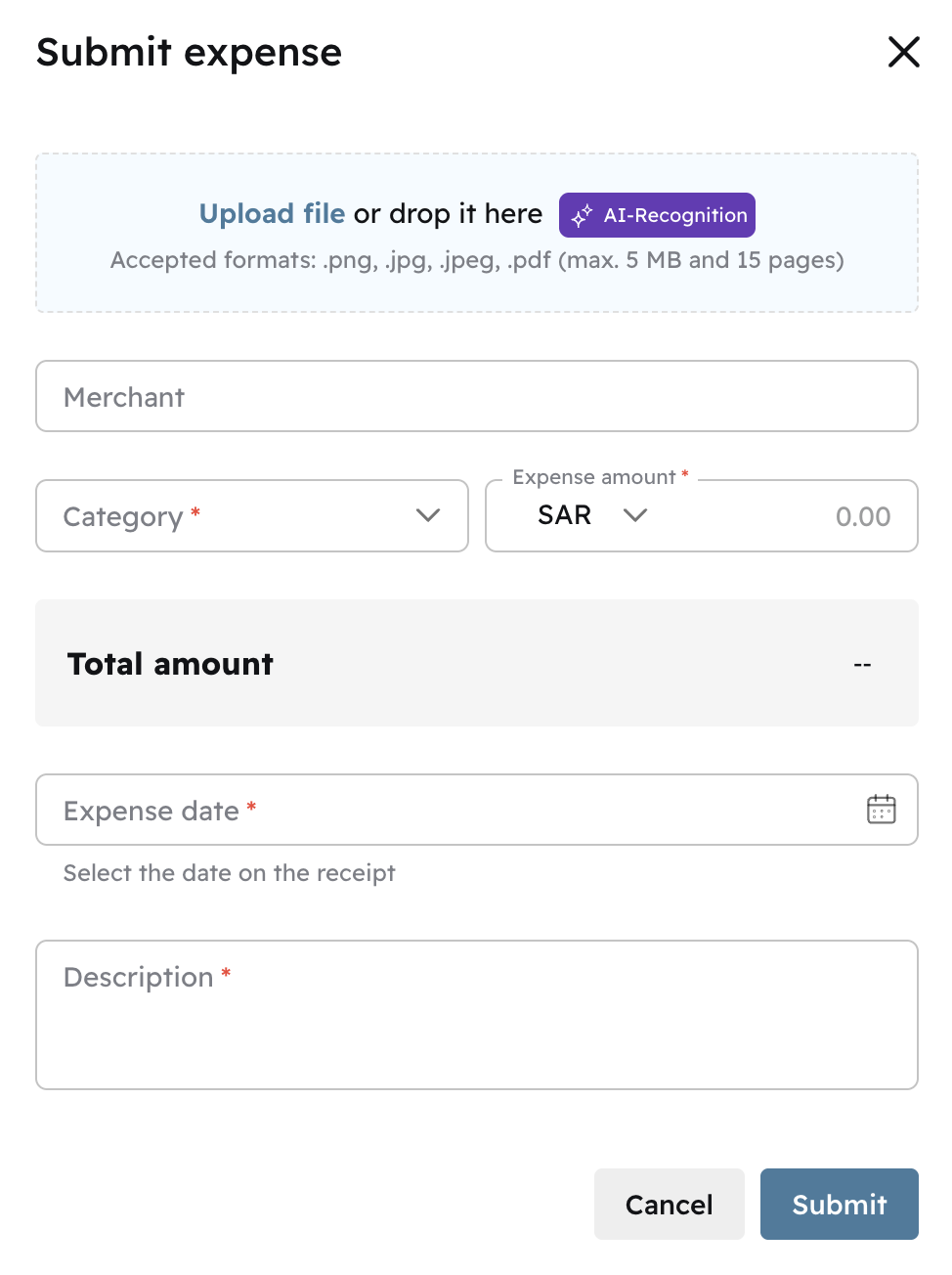The width and height of the screenshot is (952, 1275).
Task: Click the "Select the date on the receipt" hint
Action: [230, 873]
